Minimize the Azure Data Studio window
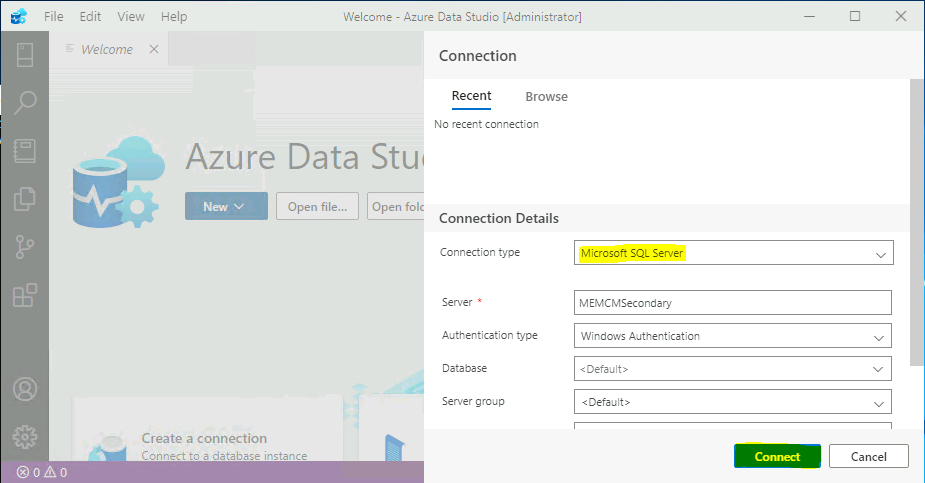The height and width of the screenshot is (483, 925). [809, 17]
